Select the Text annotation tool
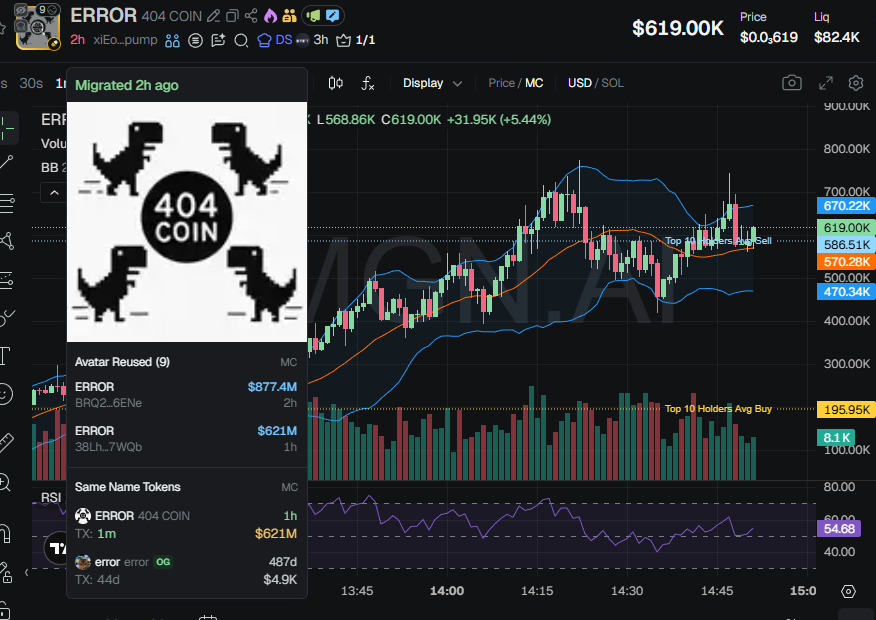Image resolution: width=876 pixels, height=620 pixels. click(5, 356)
